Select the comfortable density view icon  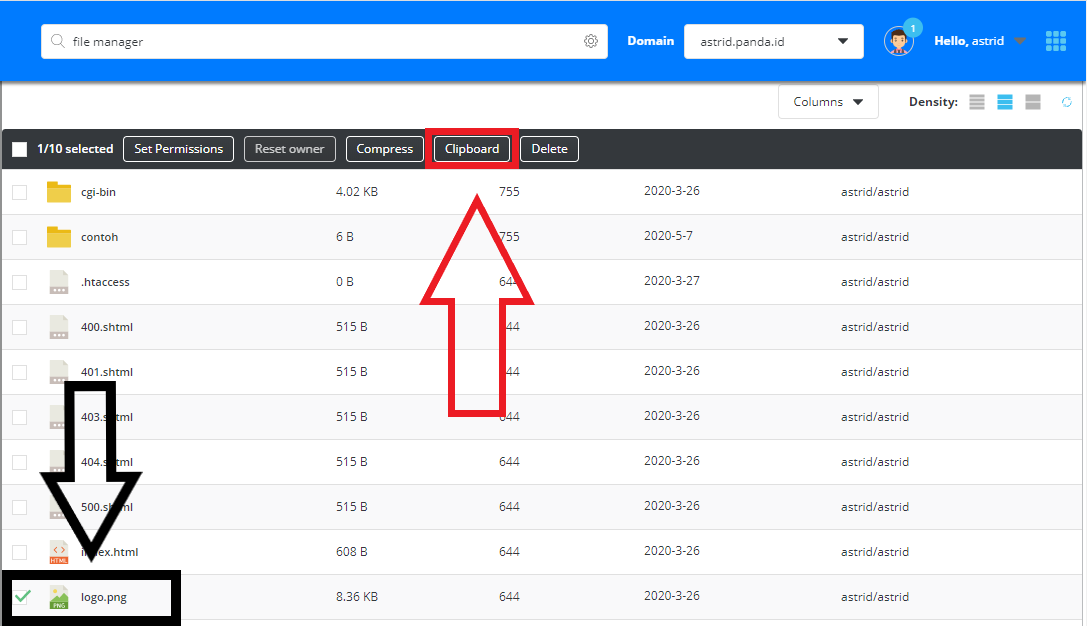(x=1004, y=101)
